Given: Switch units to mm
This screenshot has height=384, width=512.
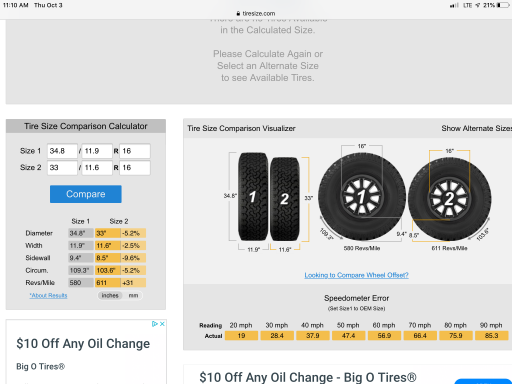Looking at the screenshot, I should click(x=133, y=295).
